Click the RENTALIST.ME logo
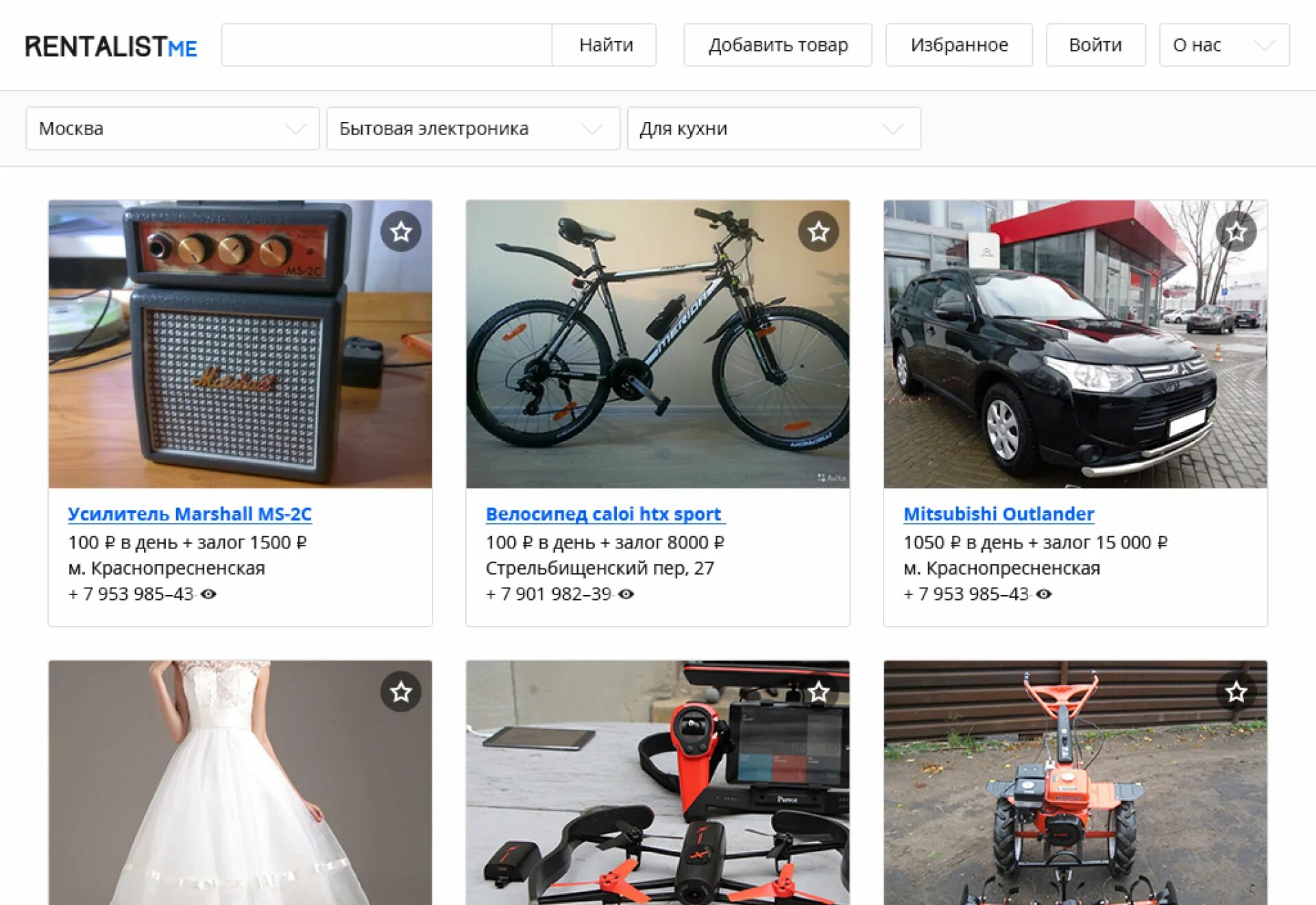Image resolution: width=1316 pixels, height=905 pixels. tap(111, 46)
